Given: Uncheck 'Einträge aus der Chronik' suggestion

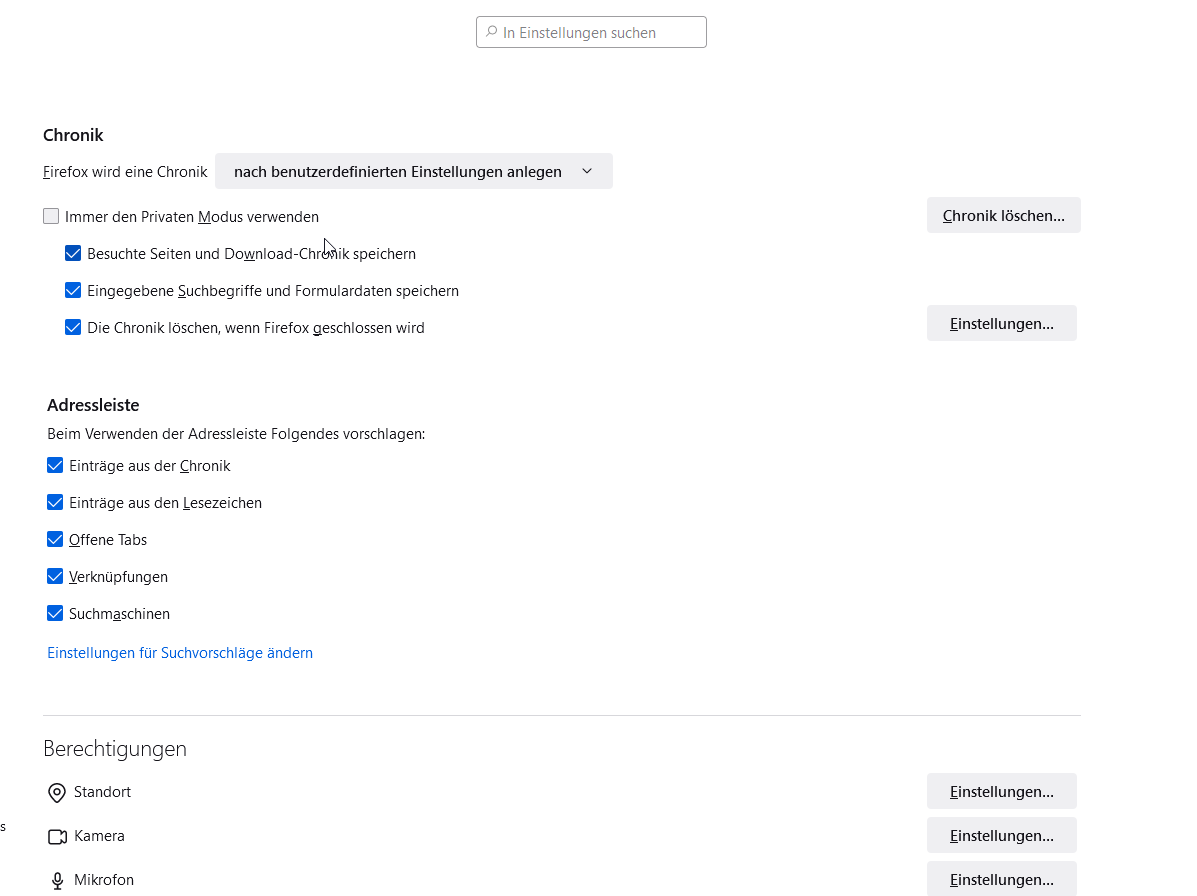Looking at the screenshot, I should click(x=55, y=465).
